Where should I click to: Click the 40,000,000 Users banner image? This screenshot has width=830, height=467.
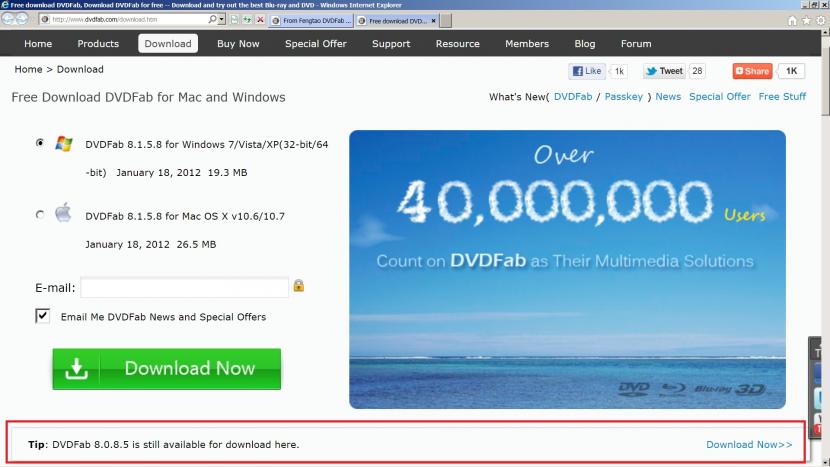tap(567, 270)
